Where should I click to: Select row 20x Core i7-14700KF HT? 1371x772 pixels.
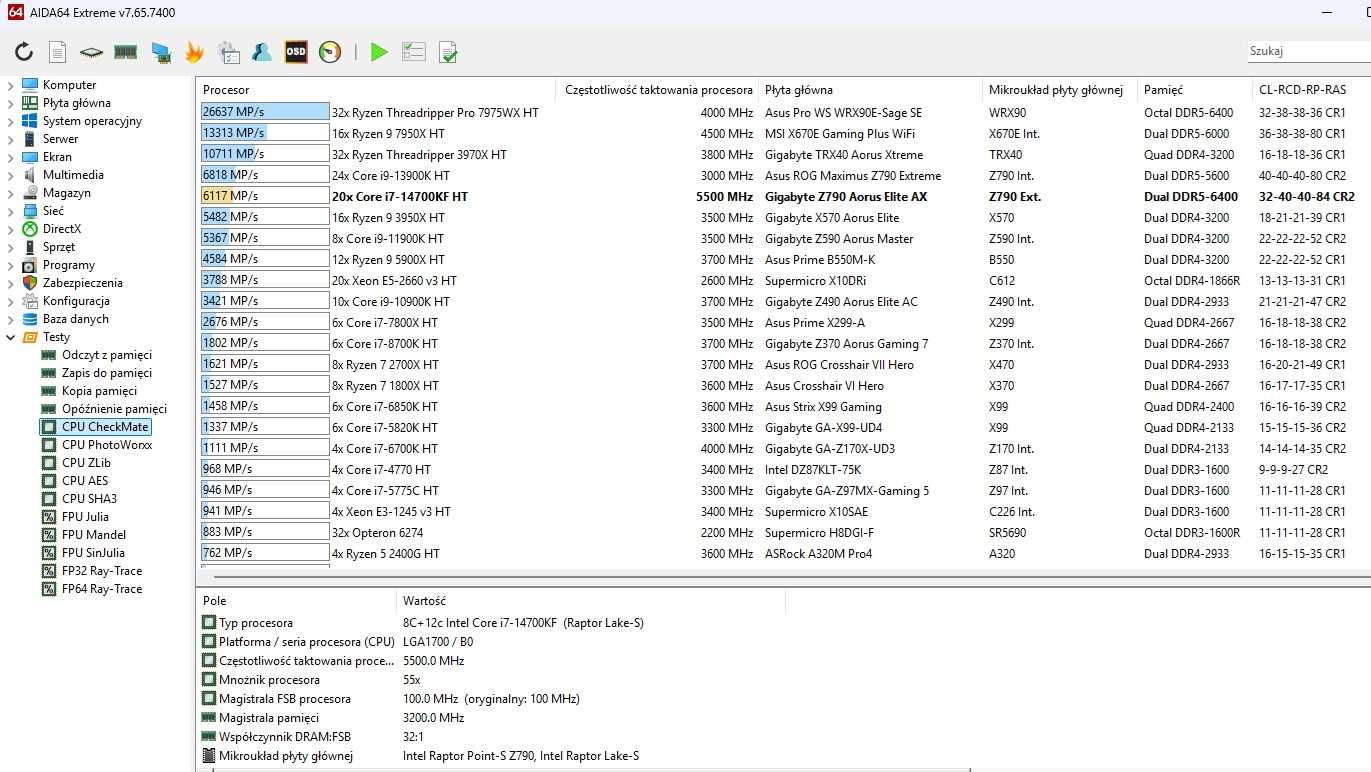click(x=784, y=196)
